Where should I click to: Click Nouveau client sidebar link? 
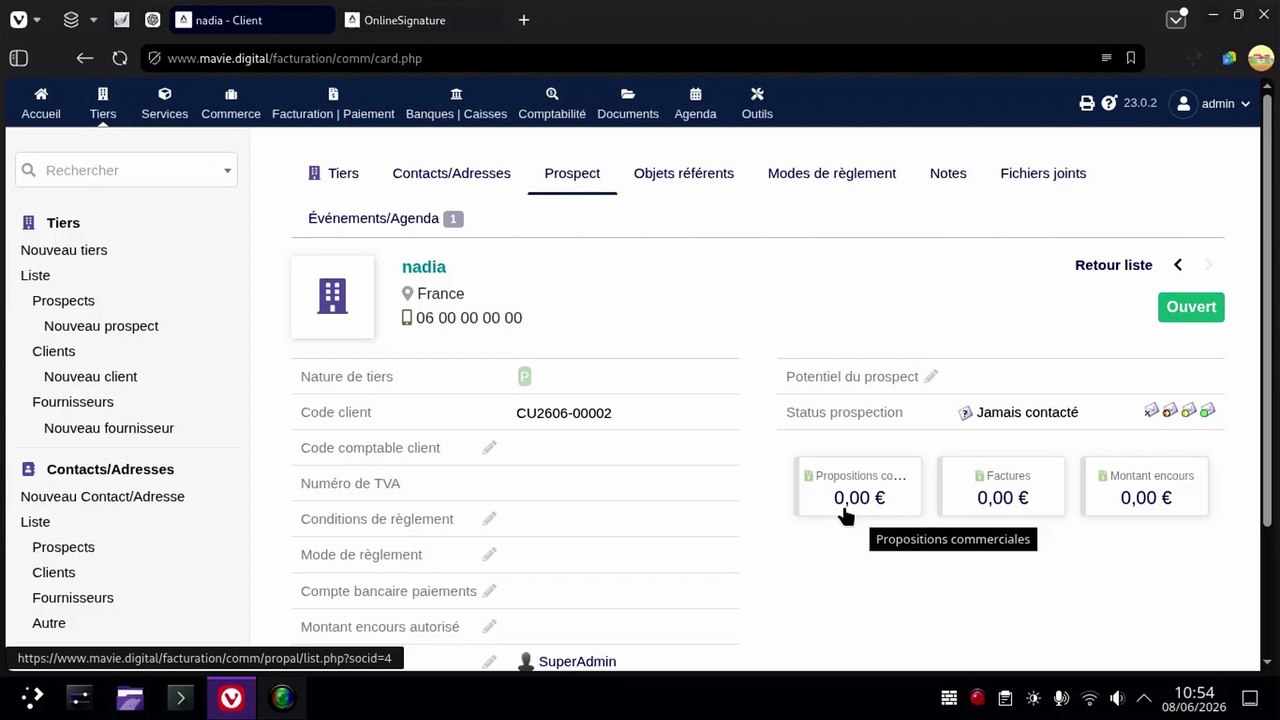coord(91,377)
